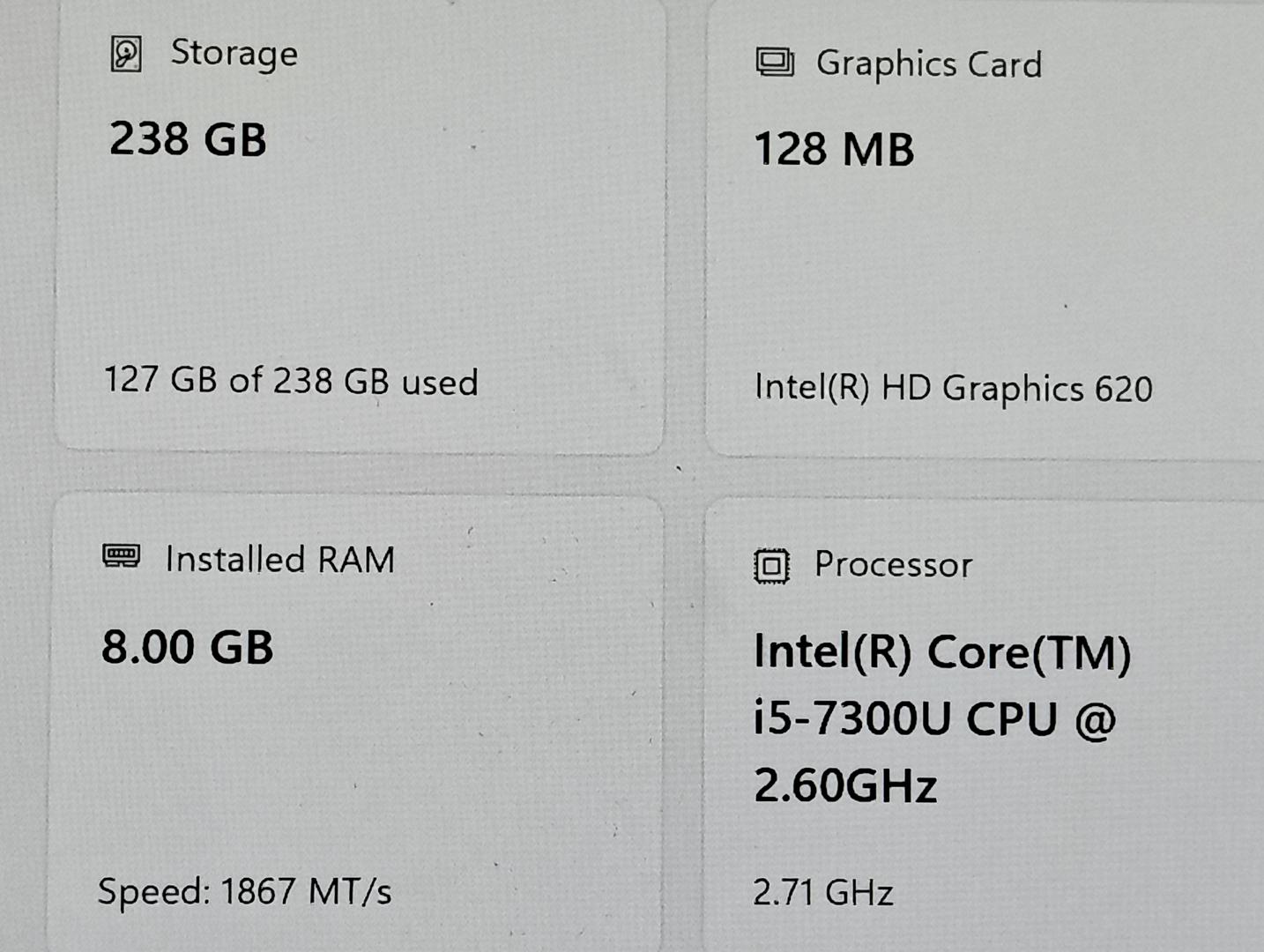Select the Processor heading label
This screenshot has height=952, width=1264.
[893, 564]
